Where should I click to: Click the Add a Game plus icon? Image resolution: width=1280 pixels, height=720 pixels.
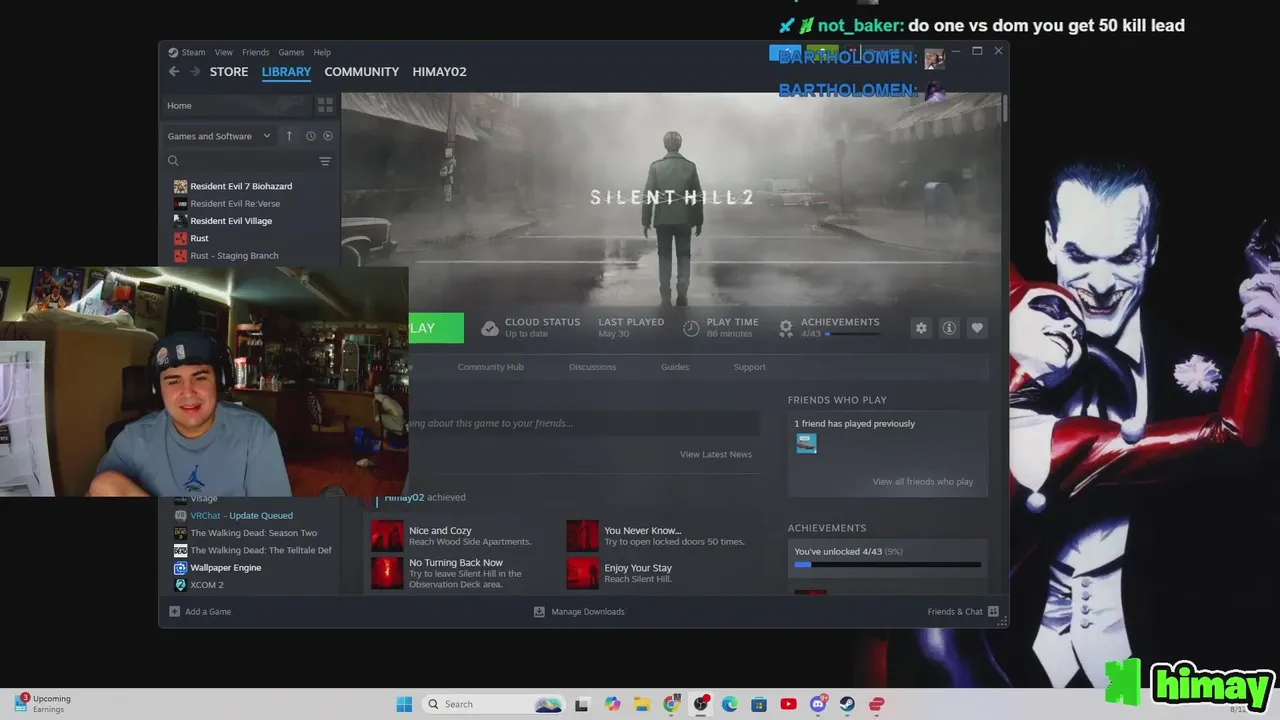coord(174,611)
